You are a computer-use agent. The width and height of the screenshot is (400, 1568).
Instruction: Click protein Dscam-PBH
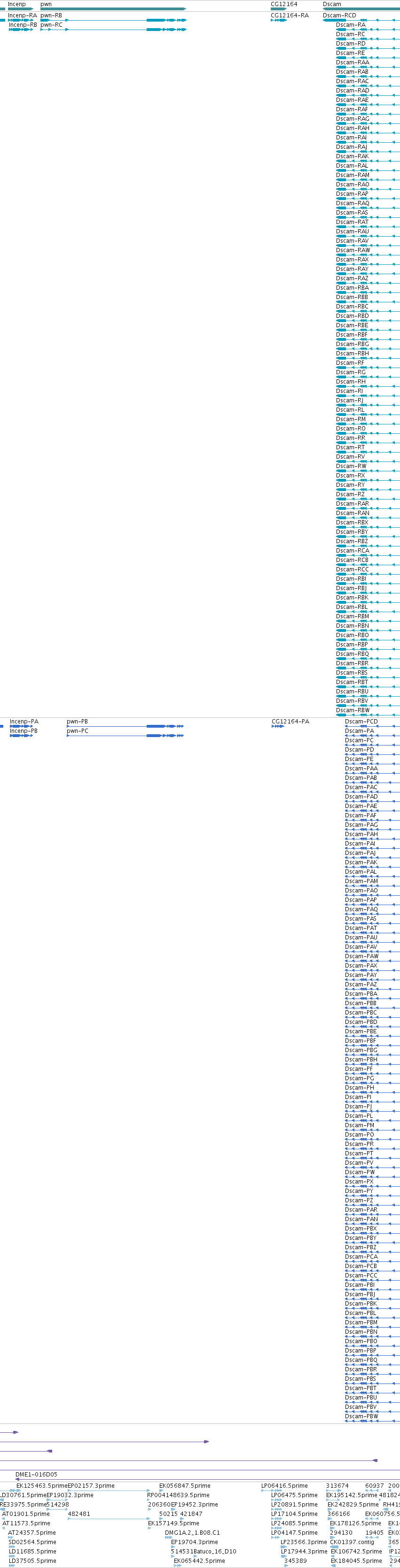pyautogui.click(x=361, y=1060)
